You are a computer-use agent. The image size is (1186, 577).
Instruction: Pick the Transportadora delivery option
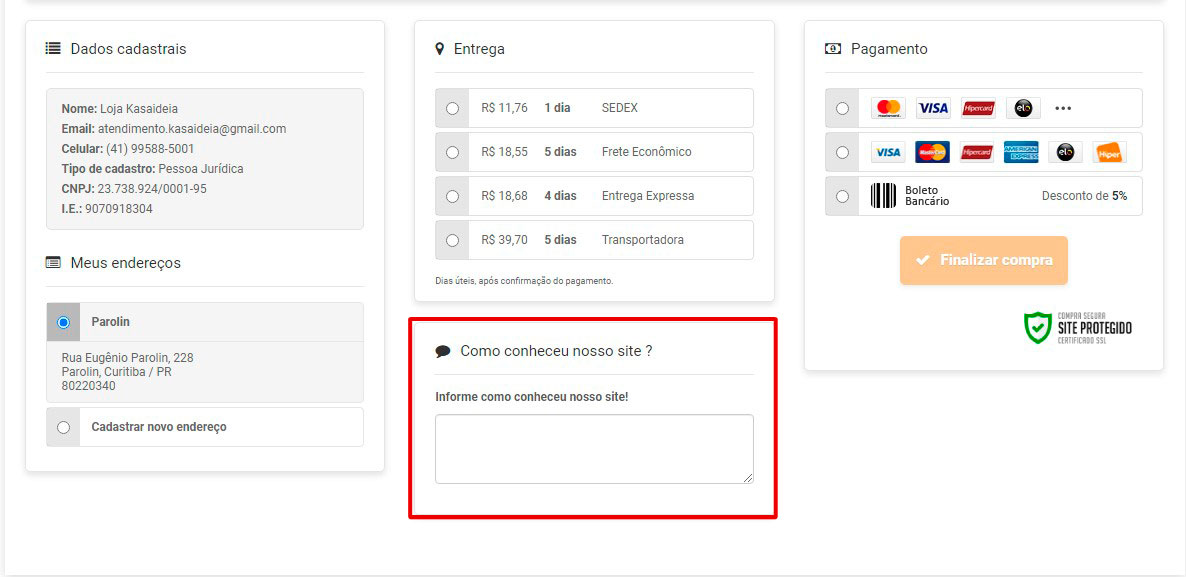click(453, 240)
